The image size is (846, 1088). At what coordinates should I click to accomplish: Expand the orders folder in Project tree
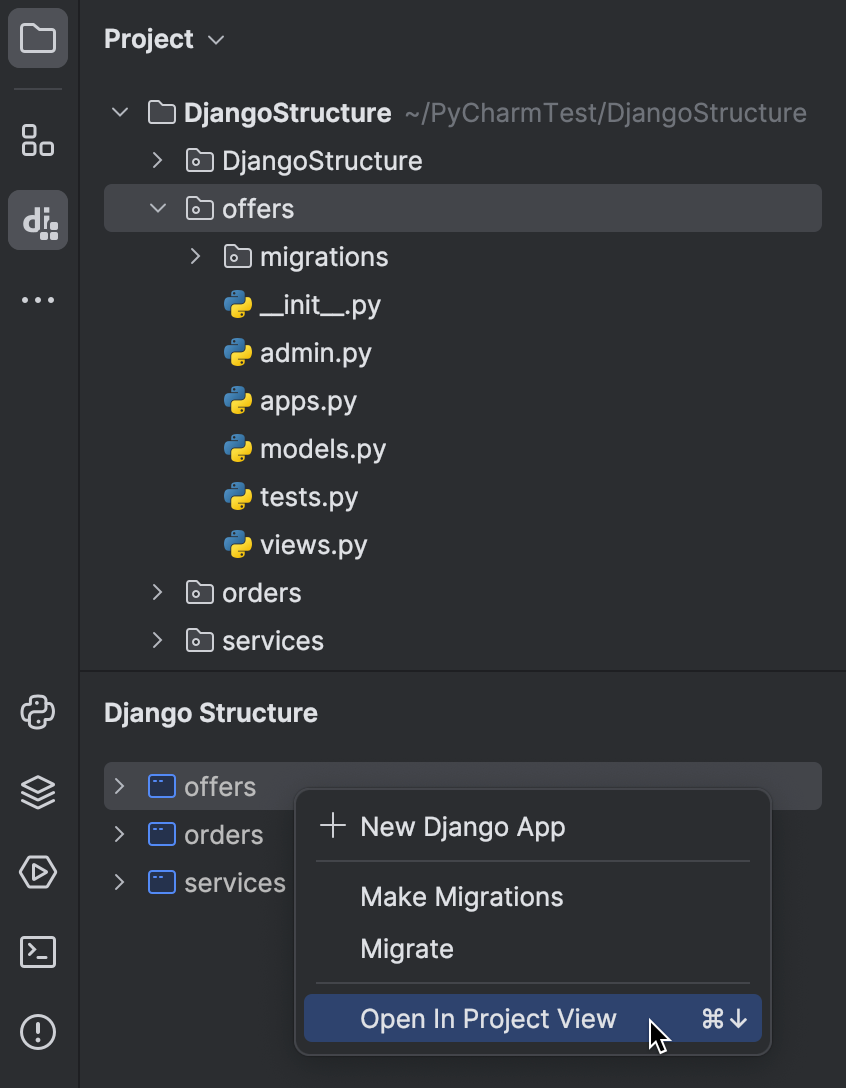(x=157, y=593)
